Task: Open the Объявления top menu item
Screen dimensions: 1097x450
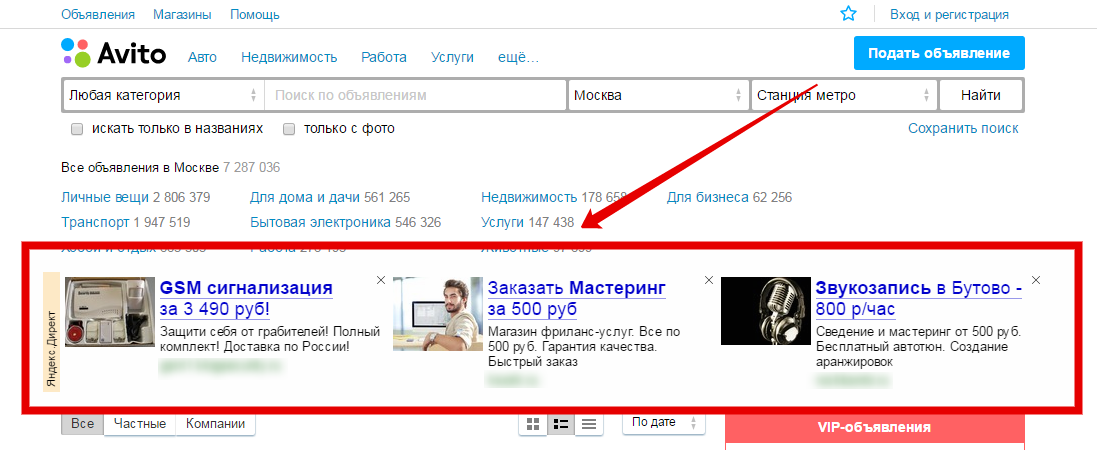Action: point(98,15)
